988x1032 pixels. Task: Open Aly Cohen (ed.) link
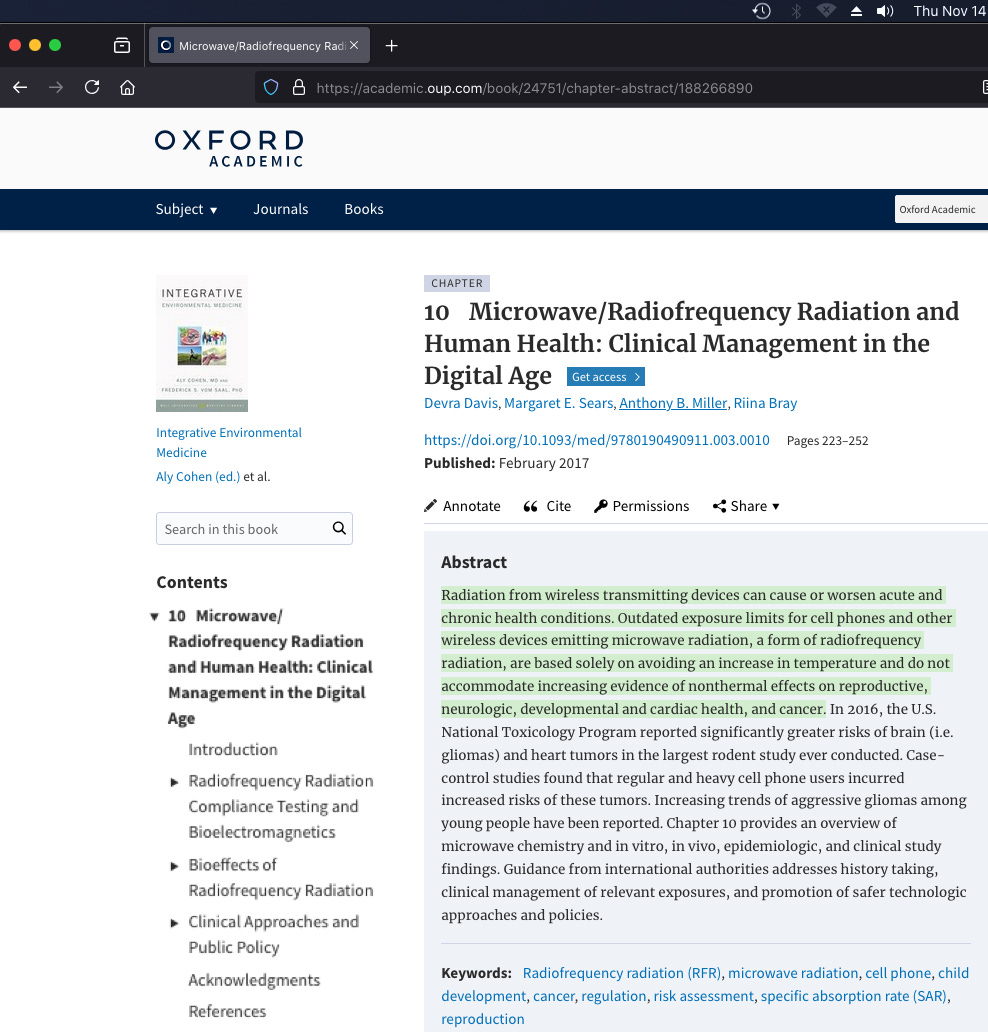click(x=198, y=477)
